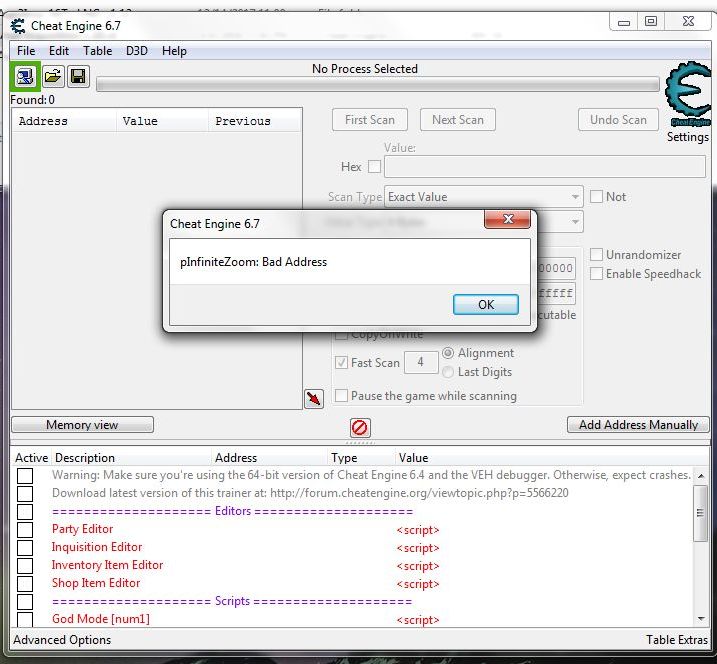Click the Cheat Engine title bar icon
This screenshot has width=717, height=664.
tap(18, 26)
